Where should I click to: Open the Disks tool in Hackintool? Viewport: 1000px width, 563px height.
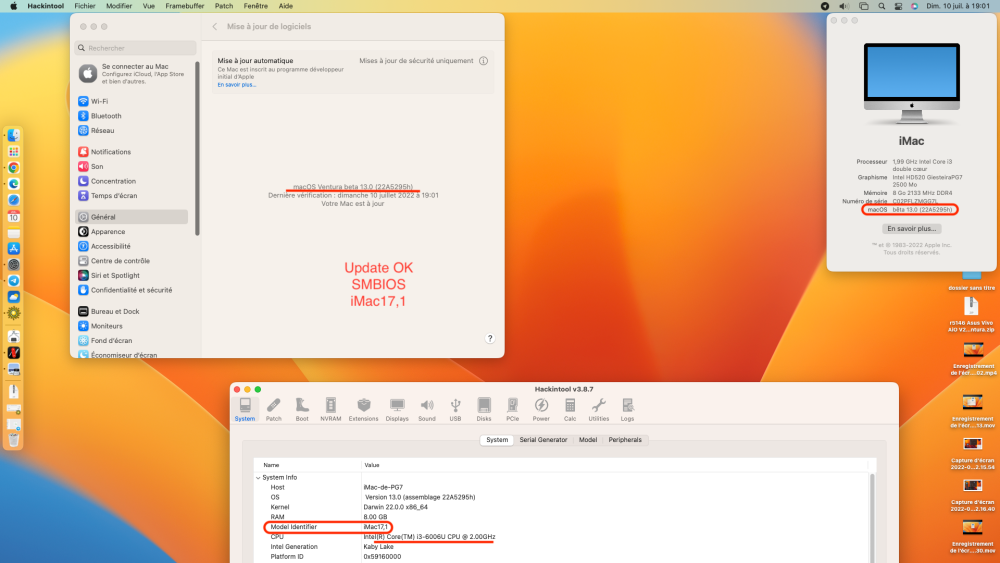[484, 409]
